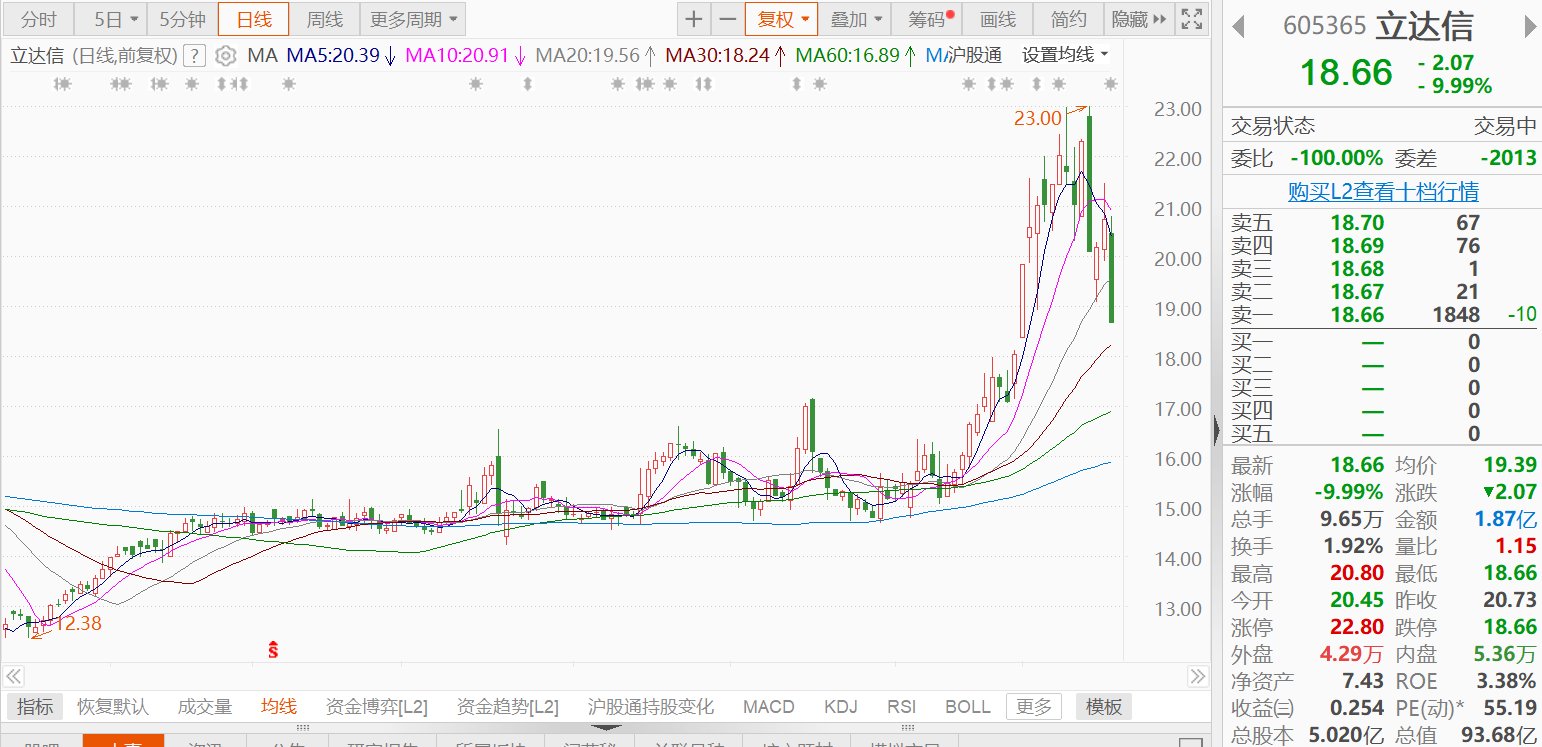This screenshot has width=1542, height=747.
Task: Click the 购买L2查看十档行情 link
Action: click(x=1383, y=191)
